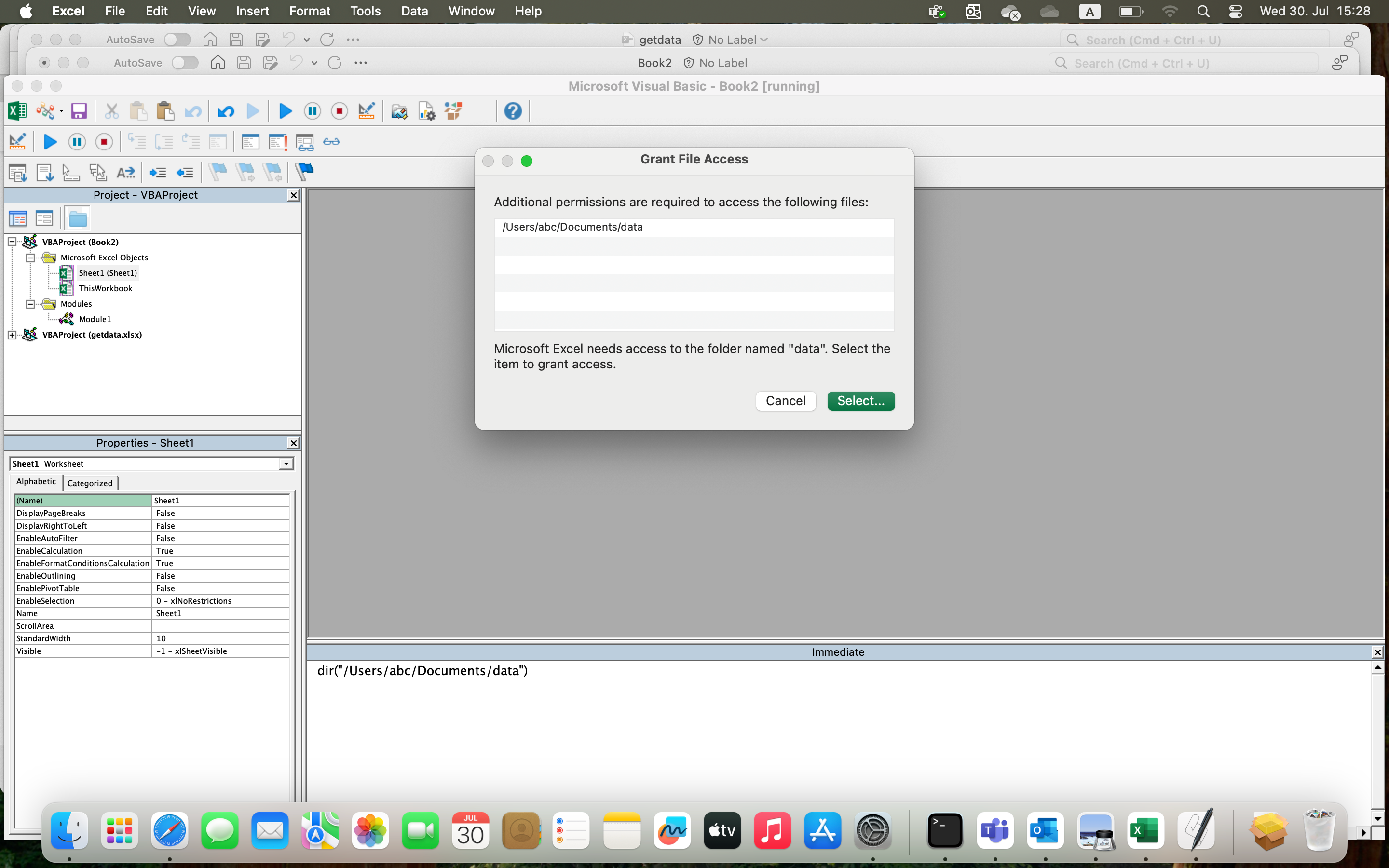Open undo history arrow in Book2 window
Screen dimensions: 1389x868
[314, 63]
